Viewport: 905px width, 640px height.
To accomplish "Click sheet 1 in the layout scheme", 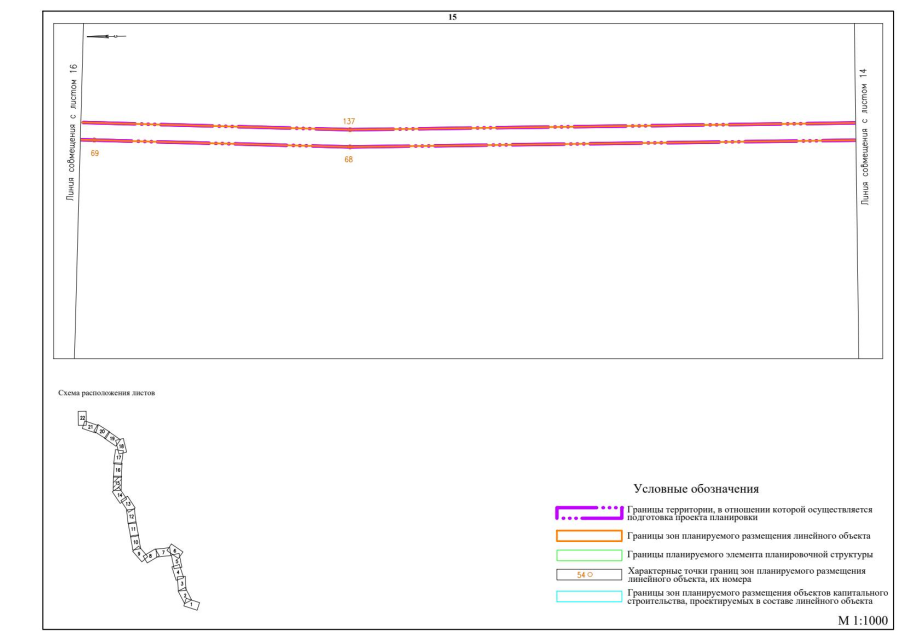I will (192, 604).
